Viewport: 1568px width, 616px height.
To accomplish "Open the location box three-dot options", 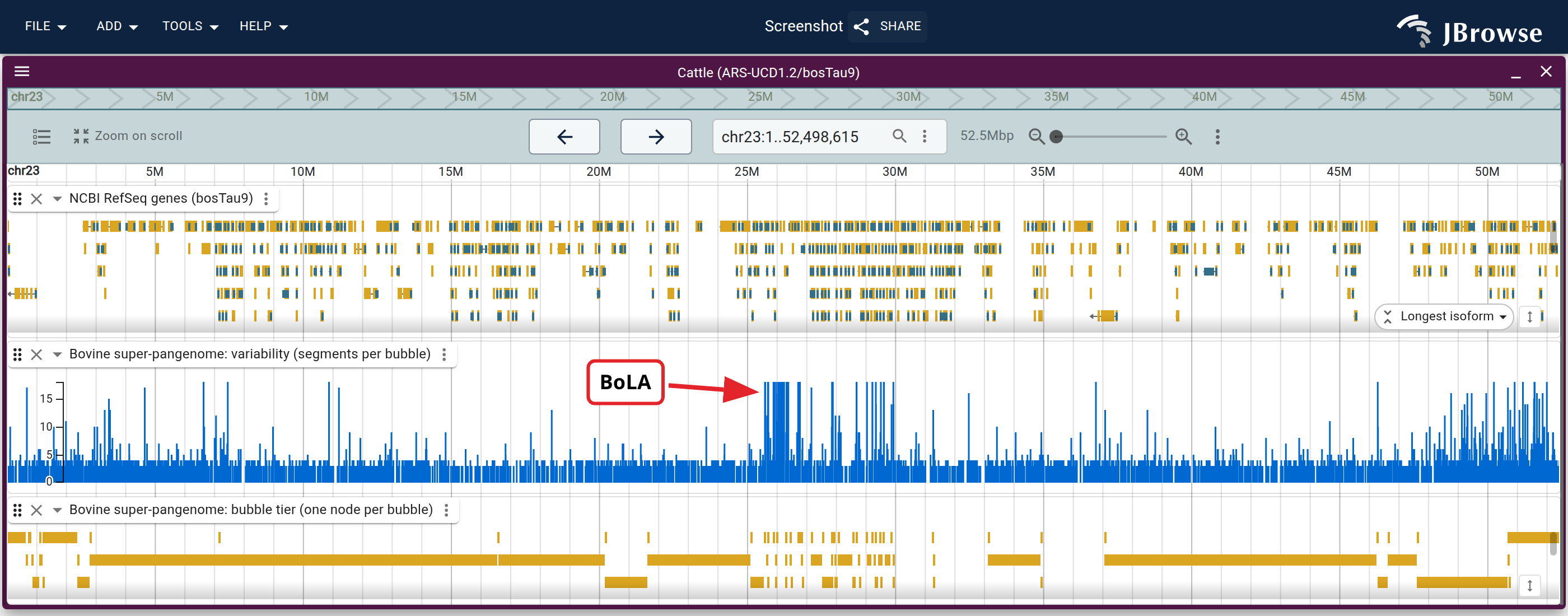I will click(x=925, y=136).
